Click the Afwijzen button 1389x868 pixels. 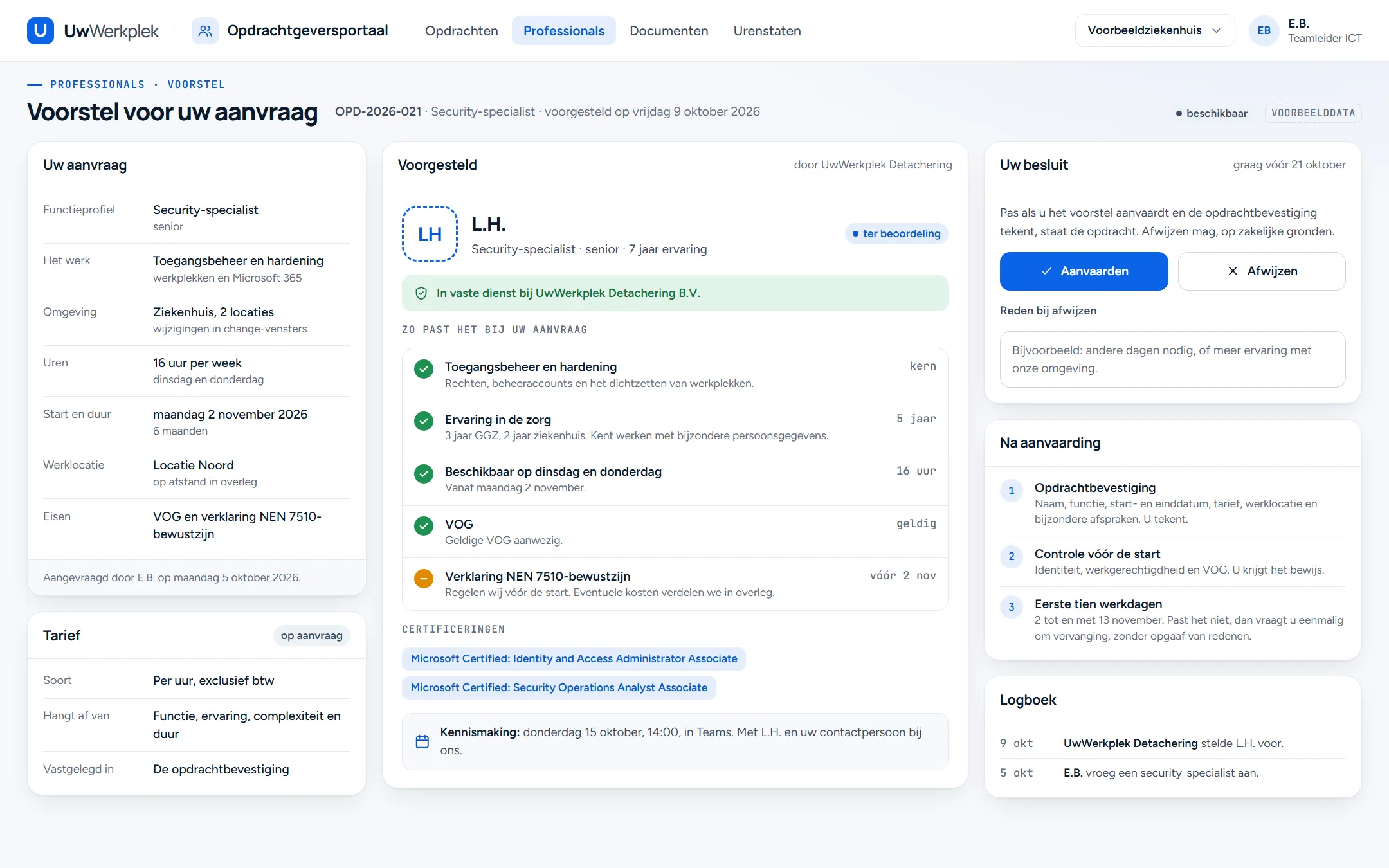click(1262, 271)
